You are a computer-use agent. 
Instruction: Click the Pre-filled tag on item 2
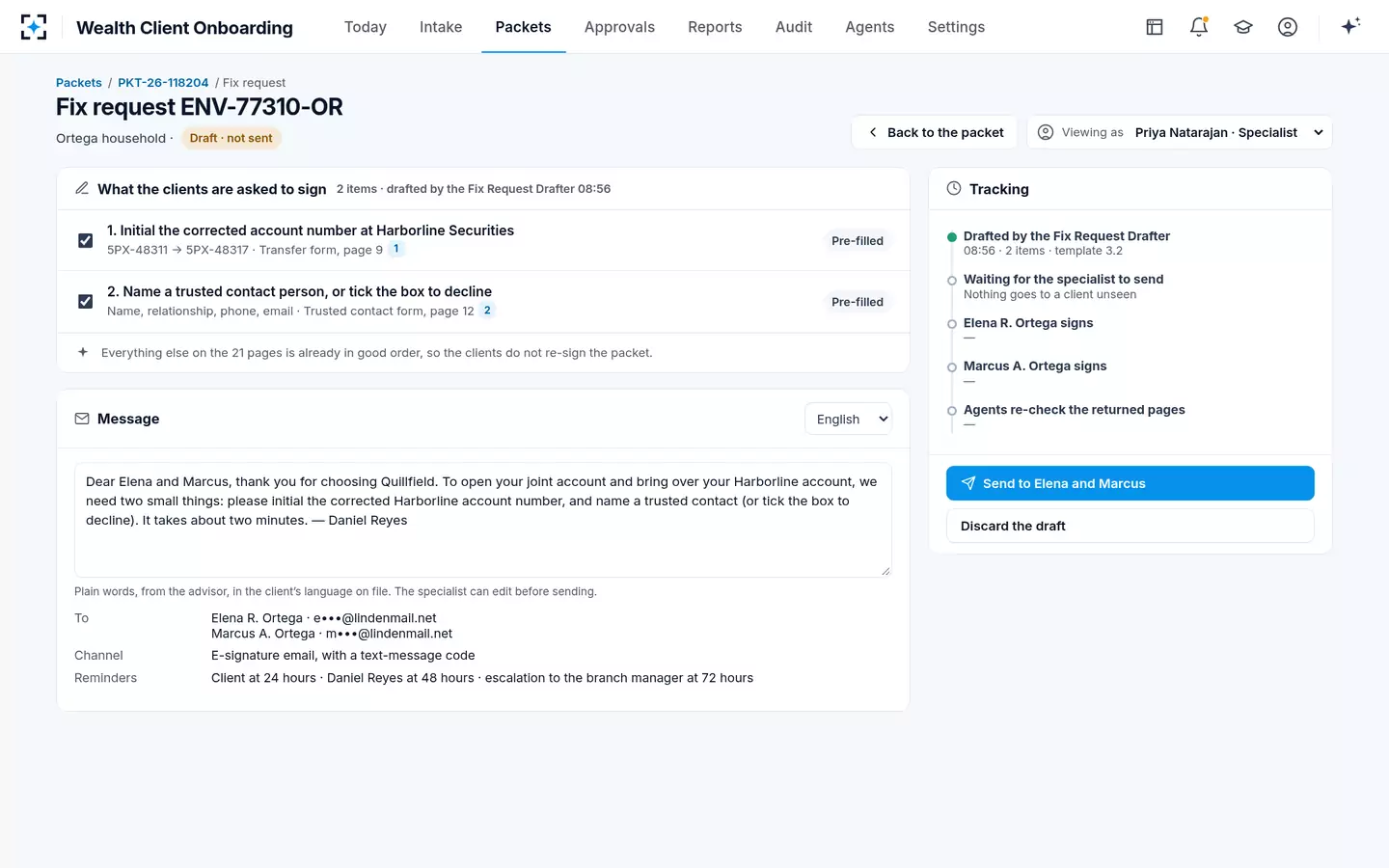click(x=858, y=302)
